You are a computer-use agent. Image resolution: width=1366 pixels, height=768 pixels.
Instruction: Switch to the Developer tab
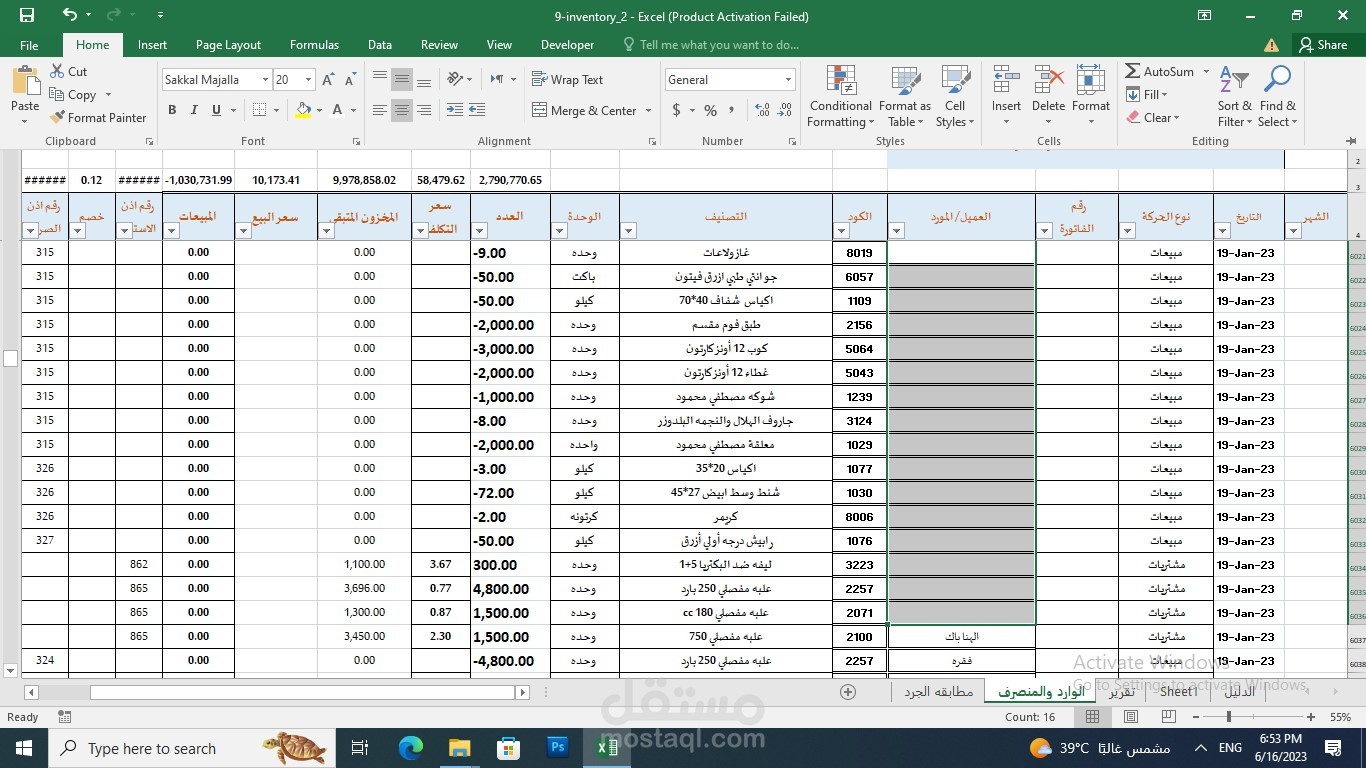[x=567, y=45]
